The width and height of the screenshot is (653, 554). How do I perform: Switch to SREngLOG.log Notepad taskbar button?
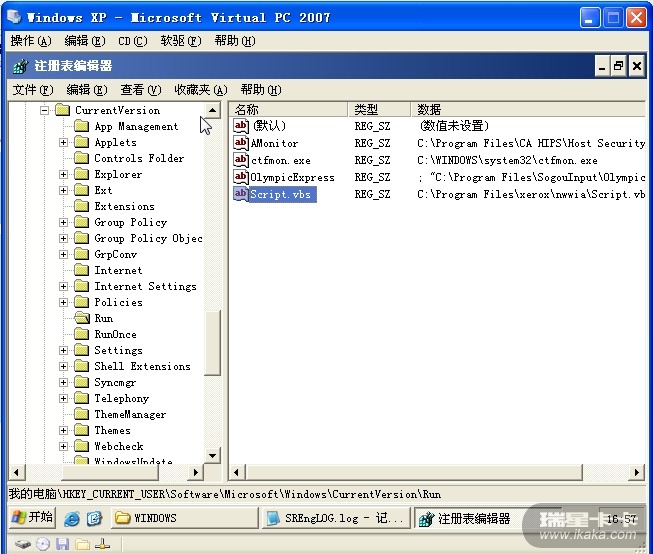[336, 518]
